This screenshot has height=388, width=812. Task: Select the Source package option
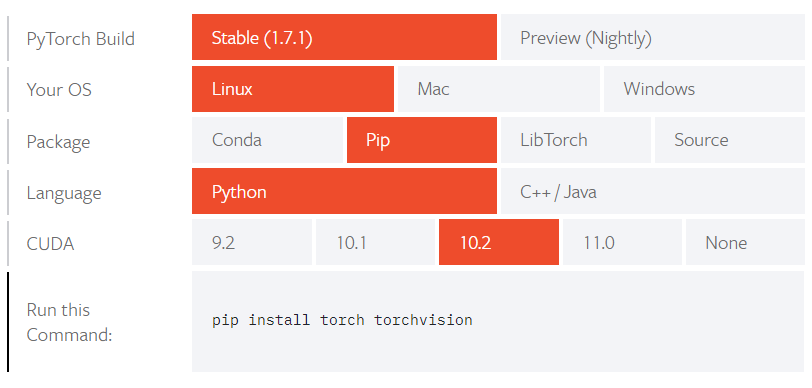[x=730, y=140]
